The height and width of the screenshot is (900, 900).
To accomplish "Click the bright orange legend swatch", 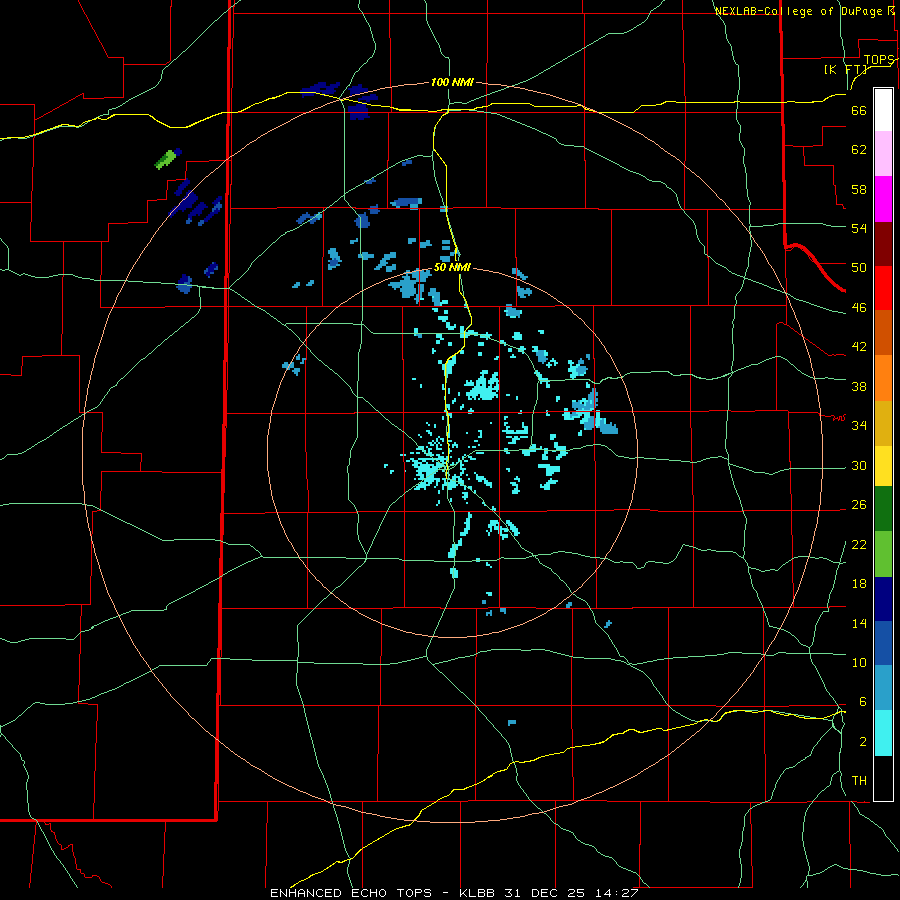I will point(883,378).
